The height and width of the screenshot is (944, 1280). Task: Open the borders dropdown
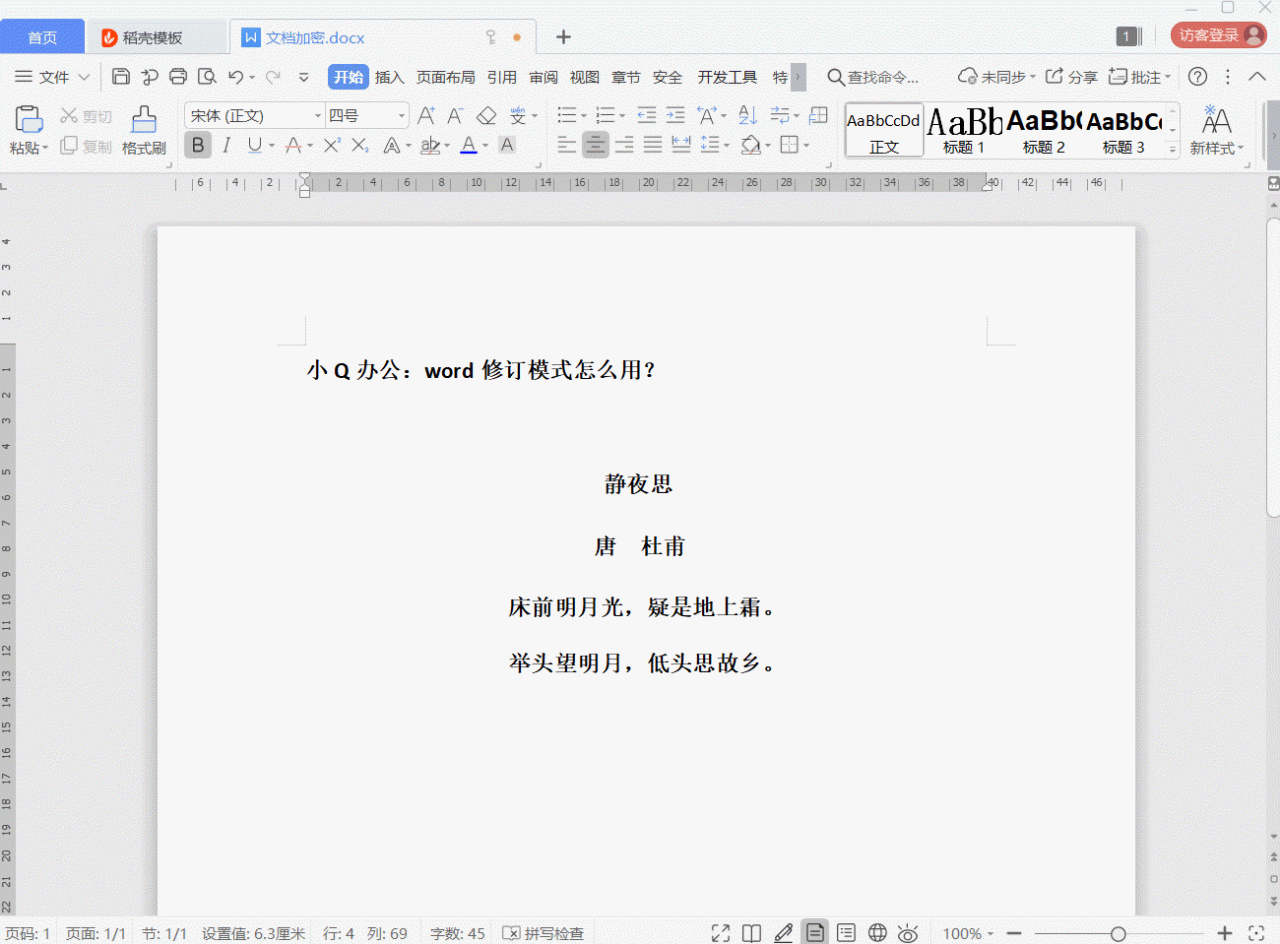806,146
